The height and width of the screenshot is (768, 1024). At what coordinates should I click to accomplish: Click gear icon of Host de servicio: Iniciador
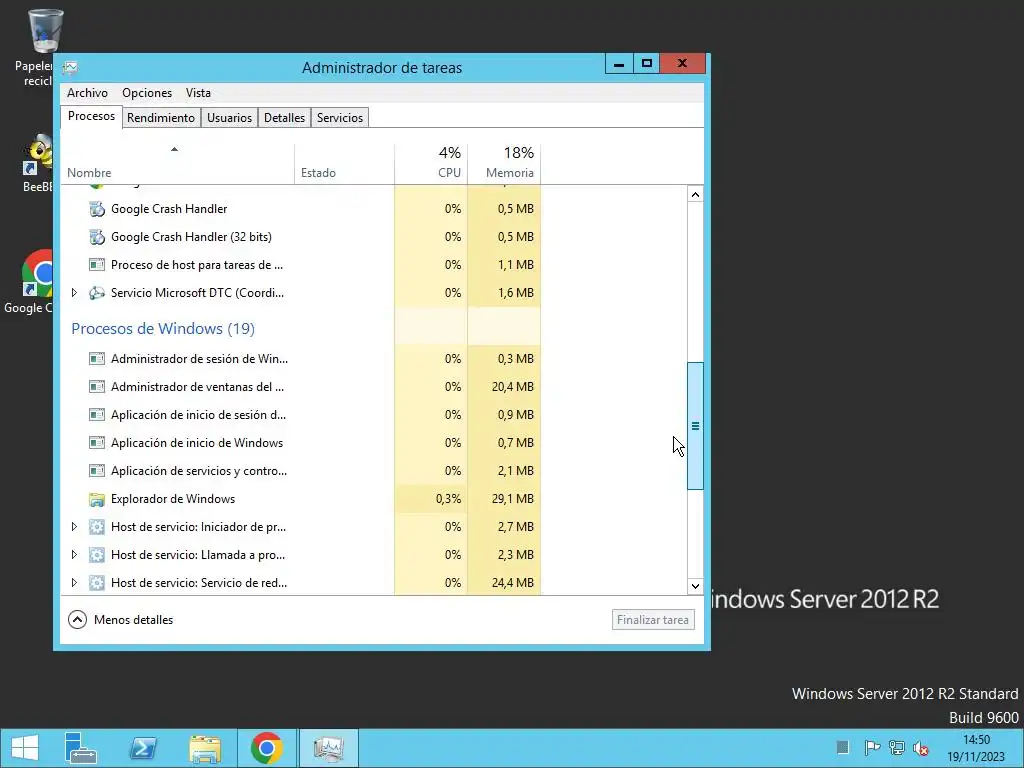point(97,527)
